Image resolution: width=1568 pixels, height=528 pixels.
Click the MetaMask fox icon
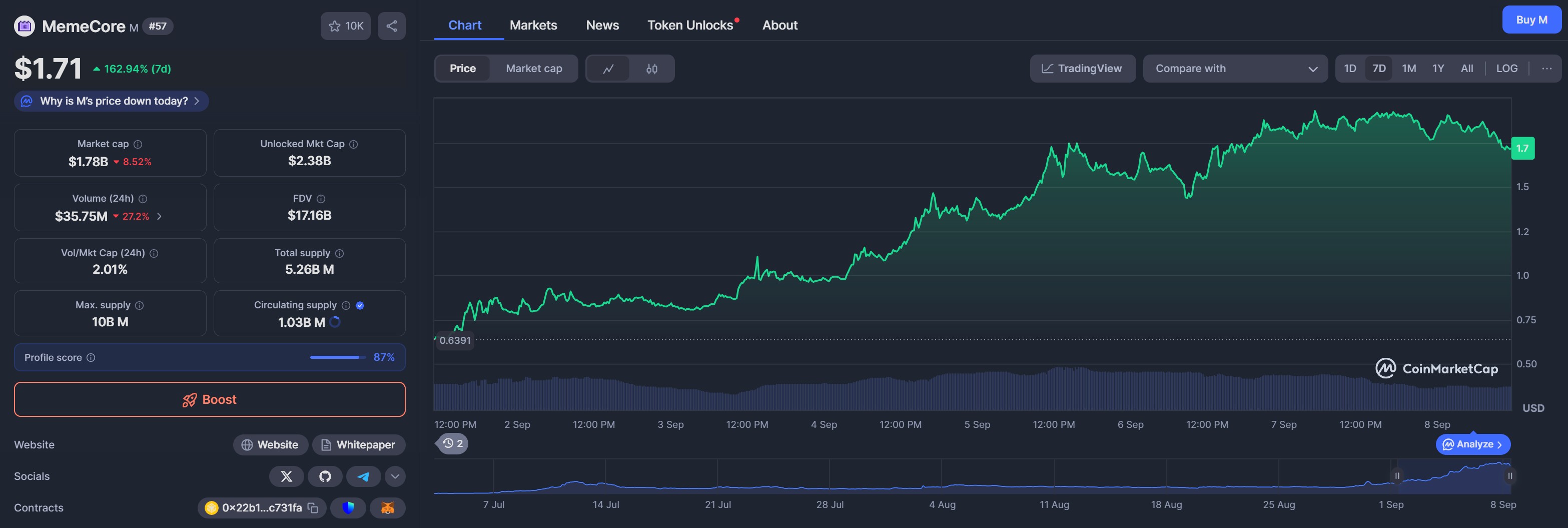pos(387,508)
